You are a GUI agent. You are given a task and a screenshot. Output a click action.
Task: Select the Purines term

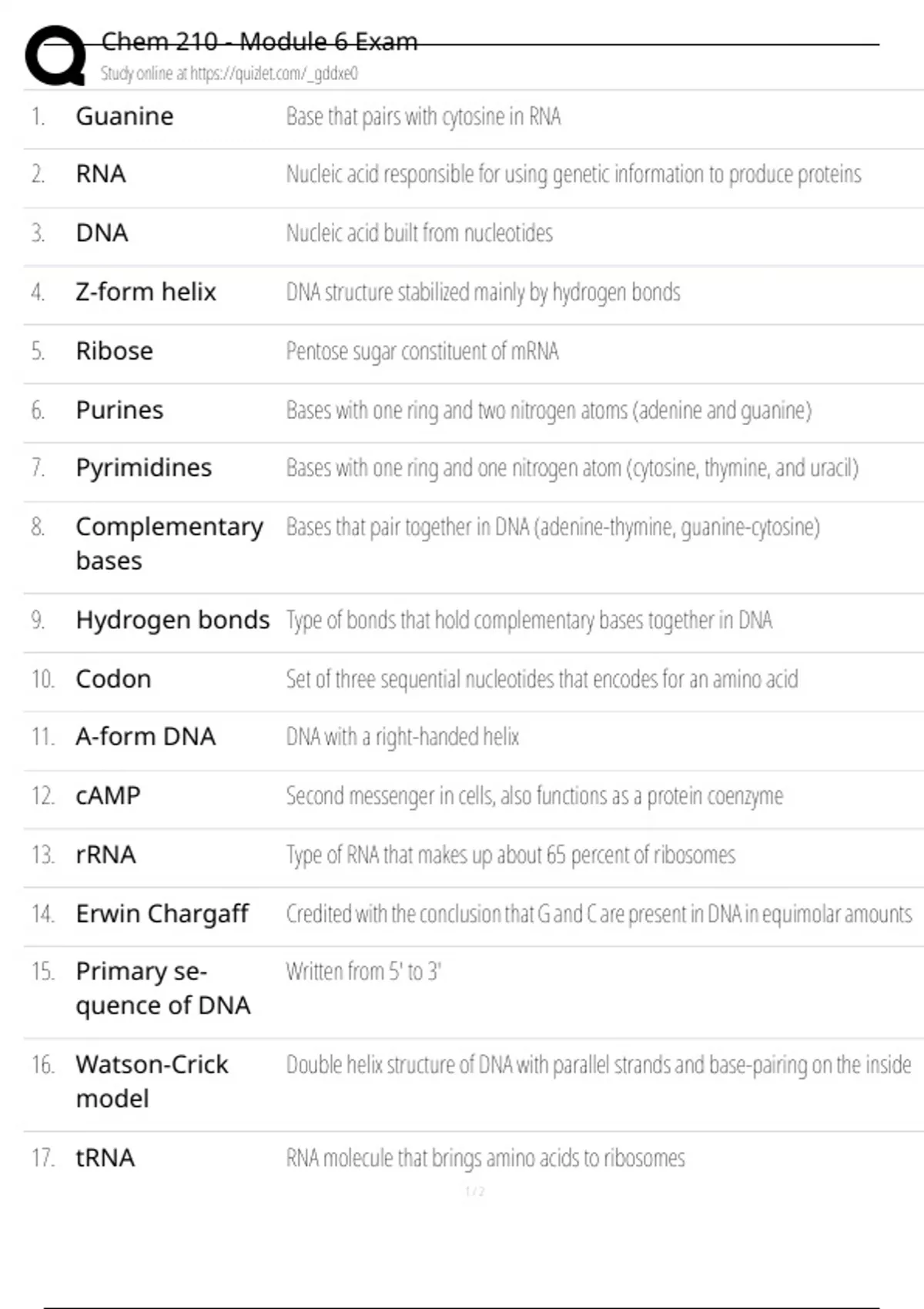pos(119,410)
